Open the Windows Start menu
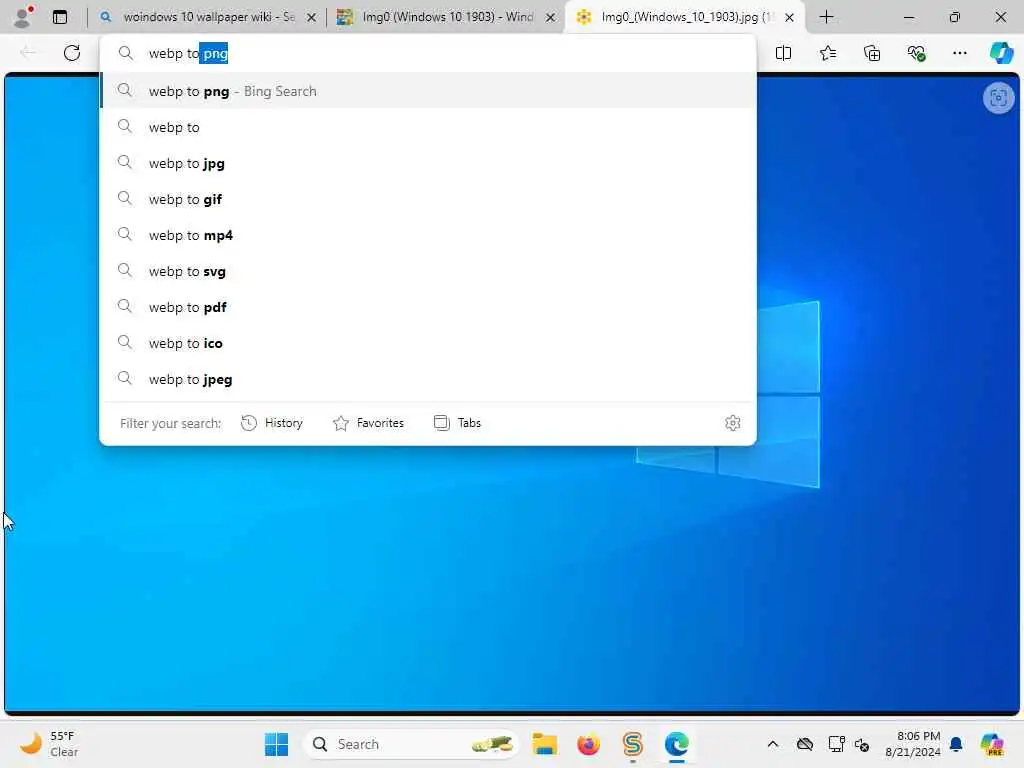The width and height of the screenshot is (1024, 768). click(x=276, y=744)
